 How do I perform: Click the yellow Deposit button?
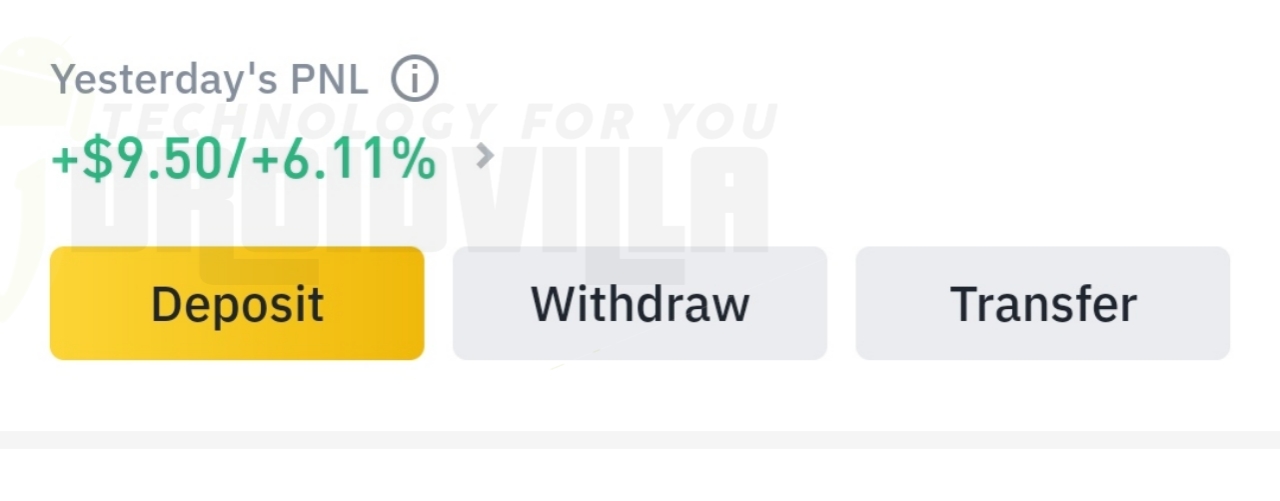click(x=237, y=303)
